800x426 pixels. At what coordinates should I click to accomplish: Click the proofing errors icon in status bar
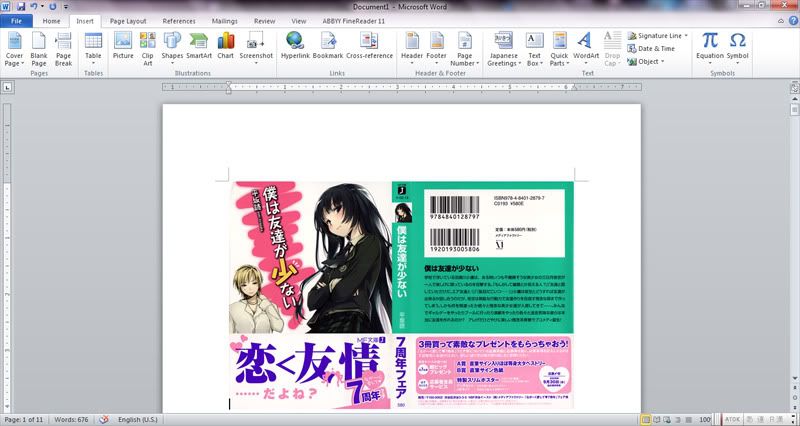104,419
